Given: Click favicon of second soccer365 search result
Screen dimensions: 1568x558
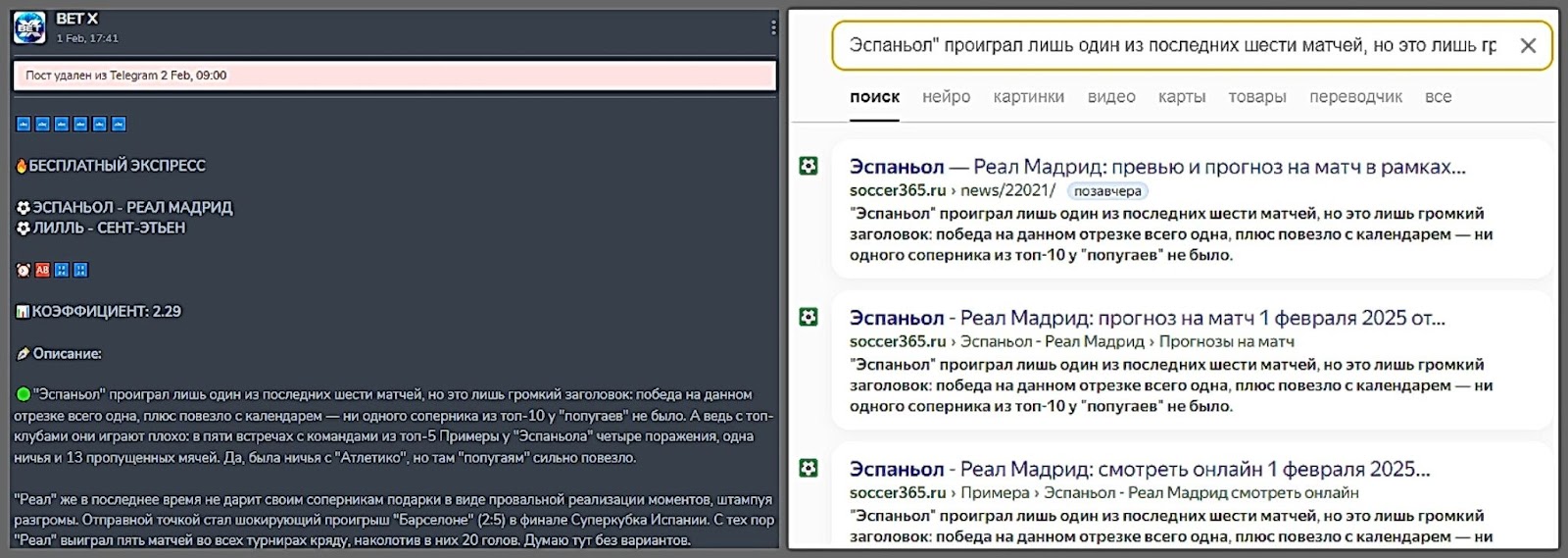Looking at the screenshot, I should (x=808, y=318).
